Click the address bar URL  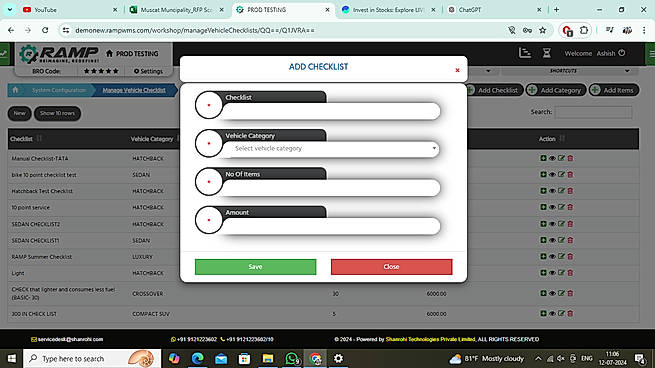point(195,30)
